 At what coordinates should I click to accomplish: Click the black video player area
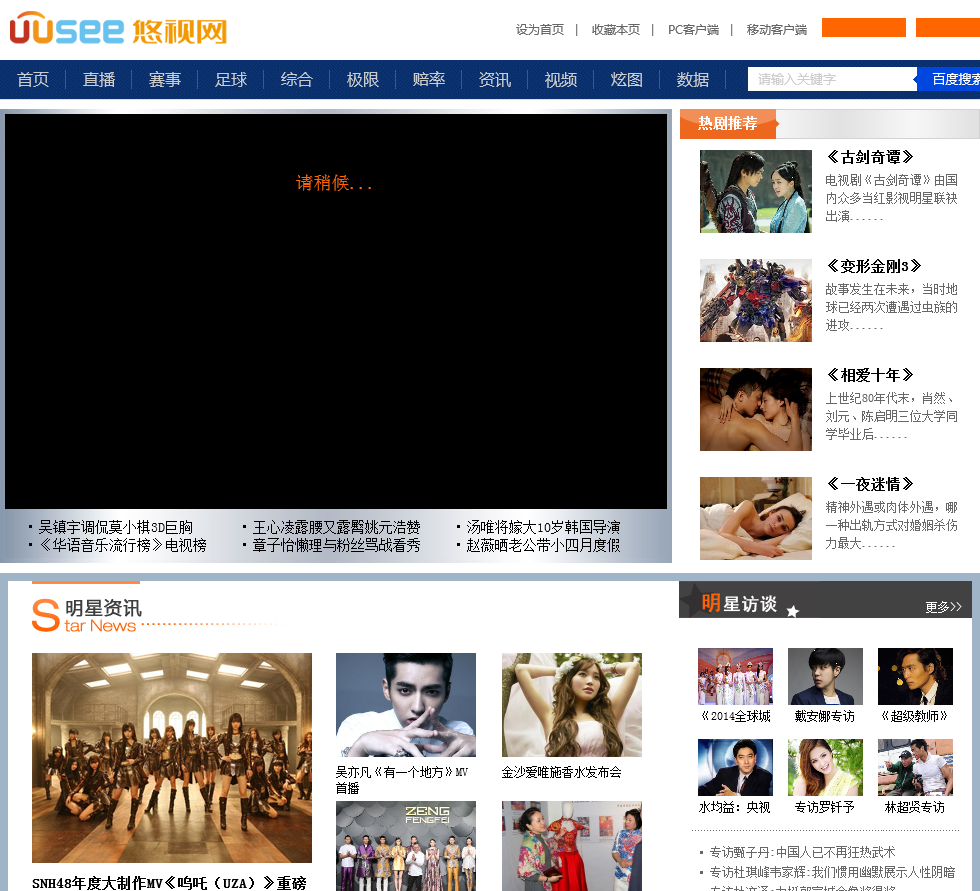[x=336, y=311]
